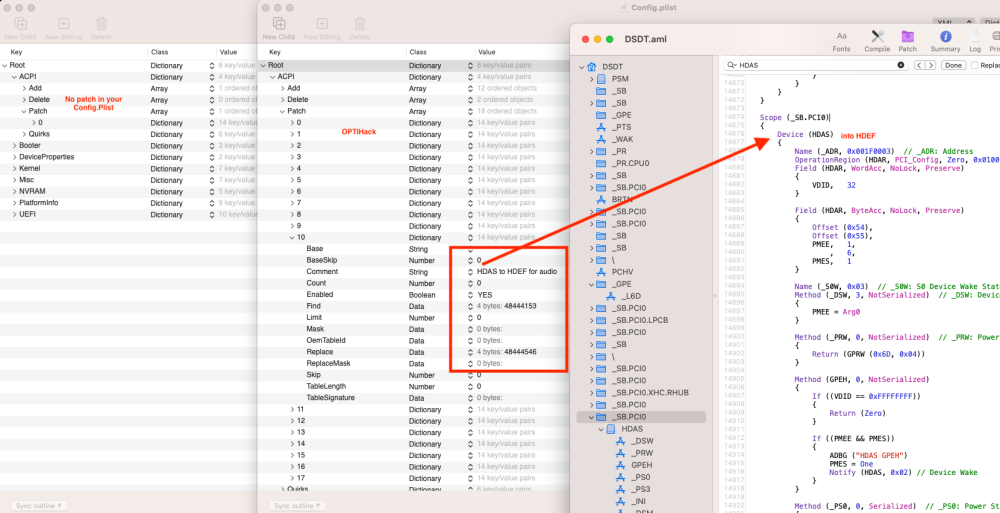This screenshot has width=1000, height=513.
Task: Expand patch entry 11 in Config.plist
Action: [293, 410]
